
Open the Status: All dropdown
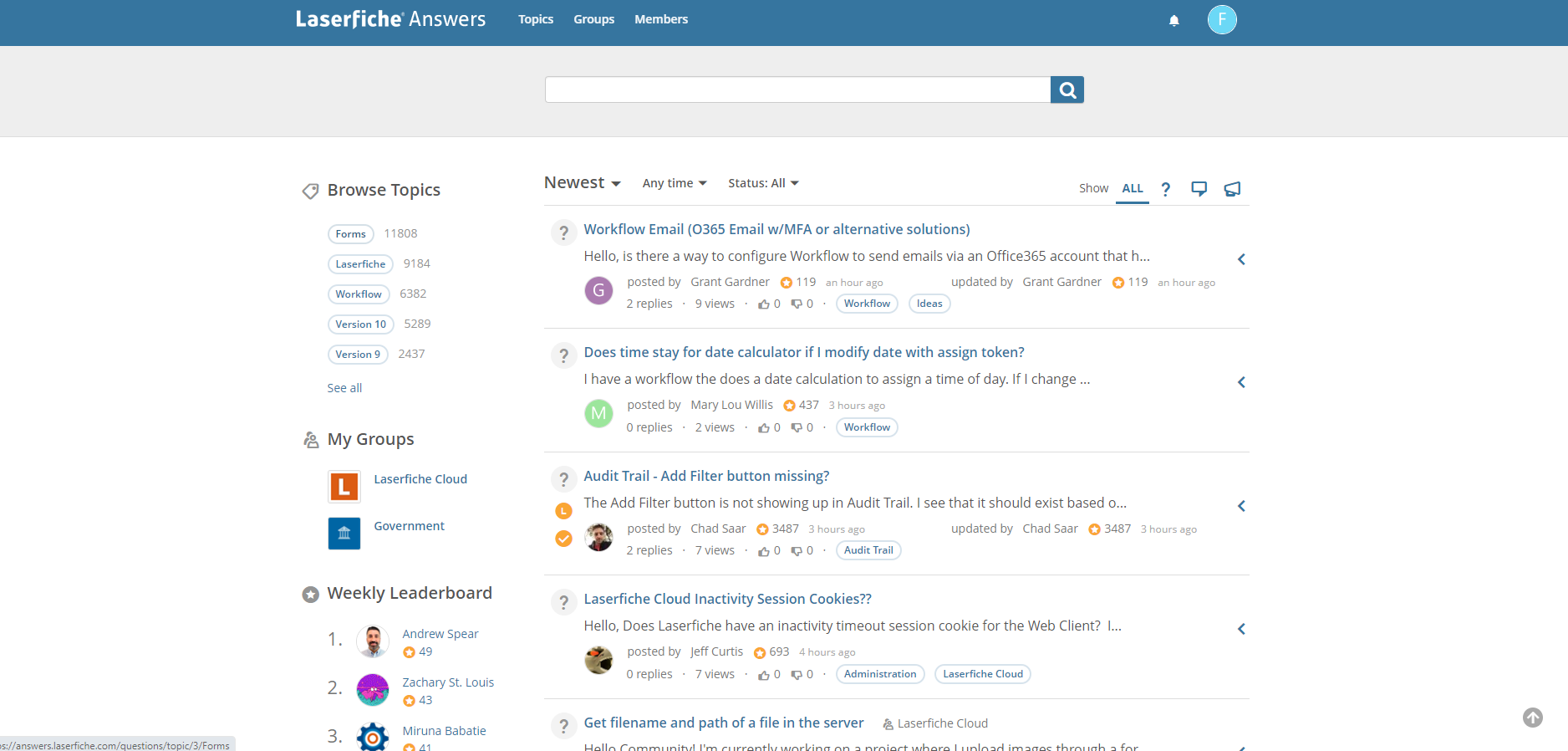coord(763,183)
